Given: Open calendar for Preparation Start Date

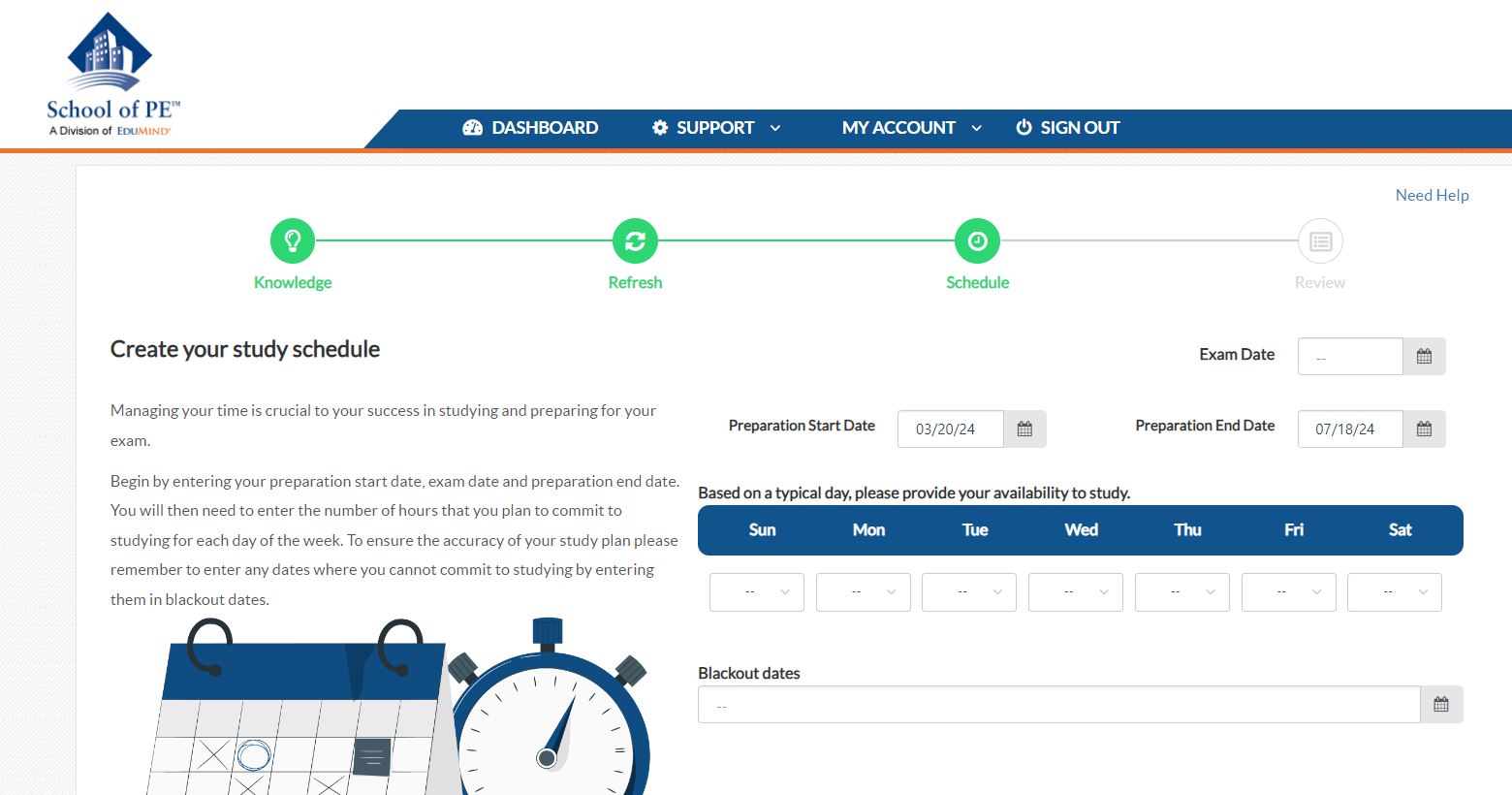Looking at the screenshot, I should tap(1024, 429).
